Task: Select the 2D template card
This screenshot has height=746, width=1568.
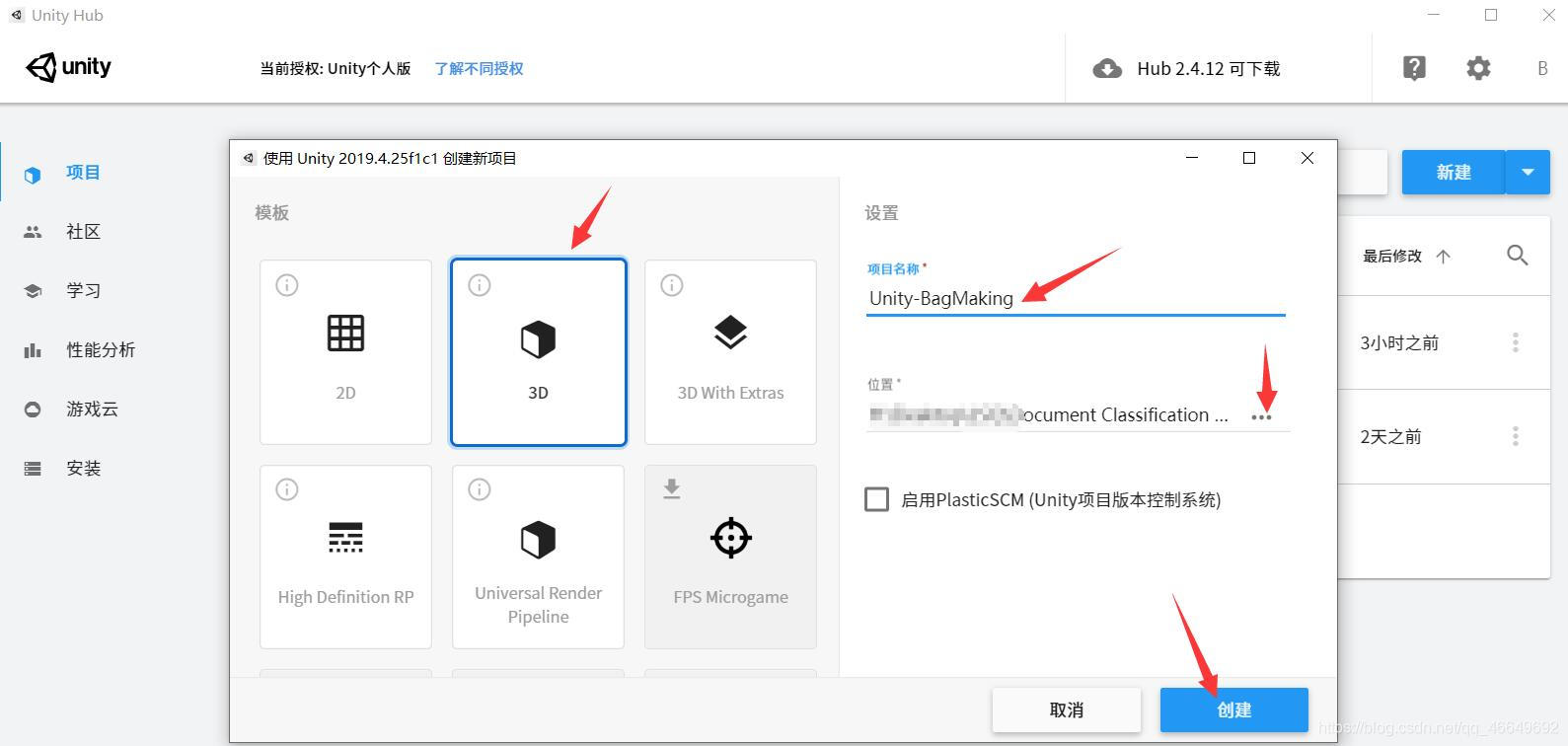Action: tap(345, 352)
